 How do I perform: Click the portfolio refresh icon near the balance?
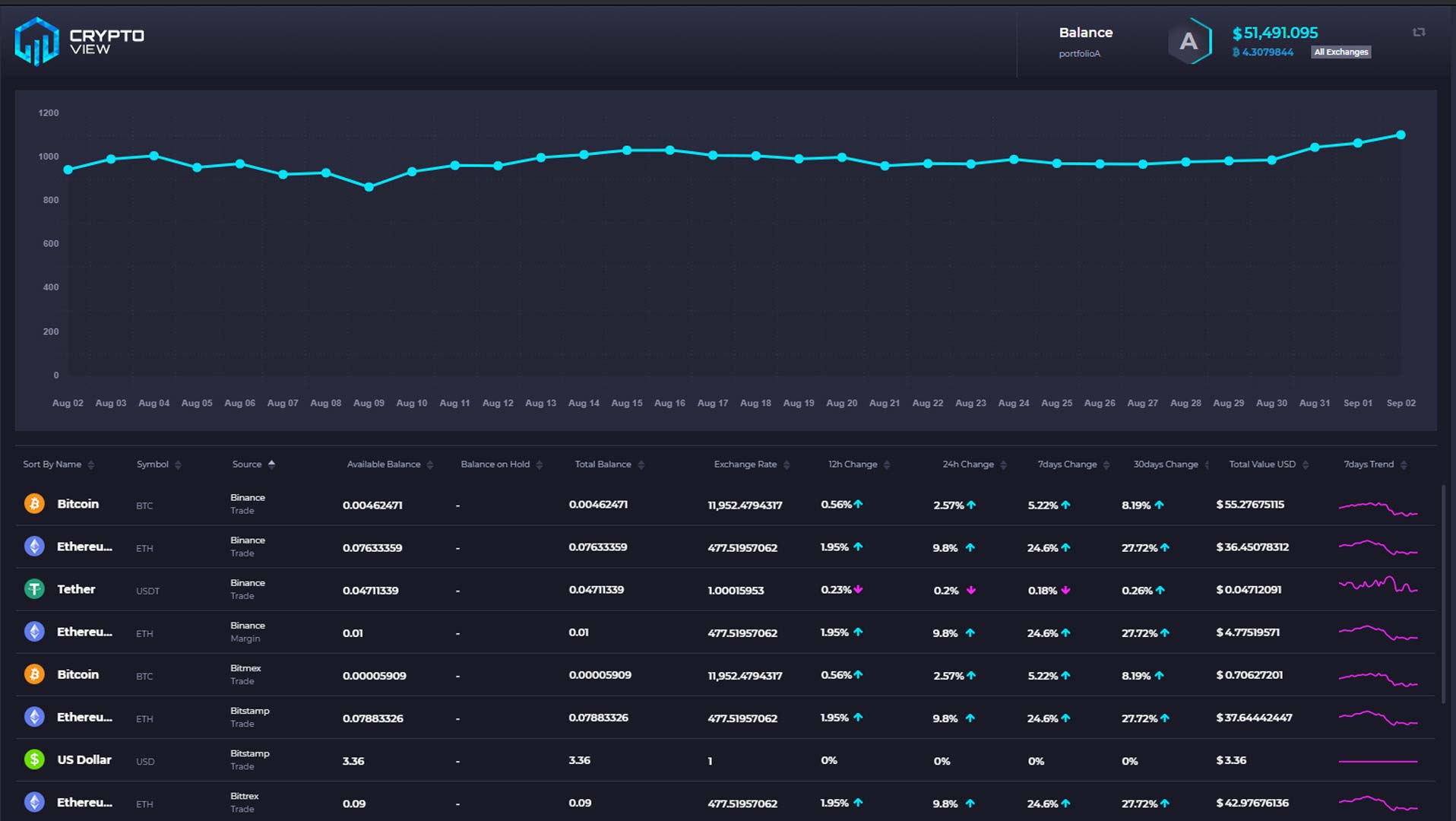pyautogui.click(x=1419, y=33)
